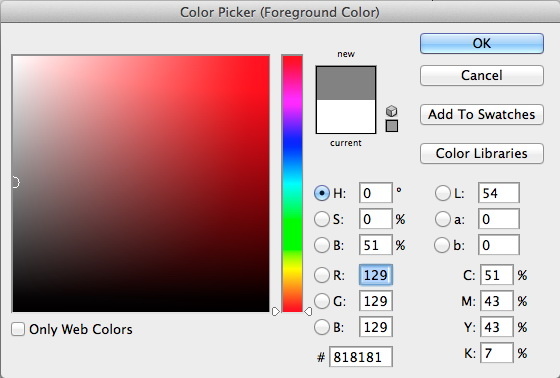Select the R red radio button
This screenshot has height=378, width=560.
[321, 275]
